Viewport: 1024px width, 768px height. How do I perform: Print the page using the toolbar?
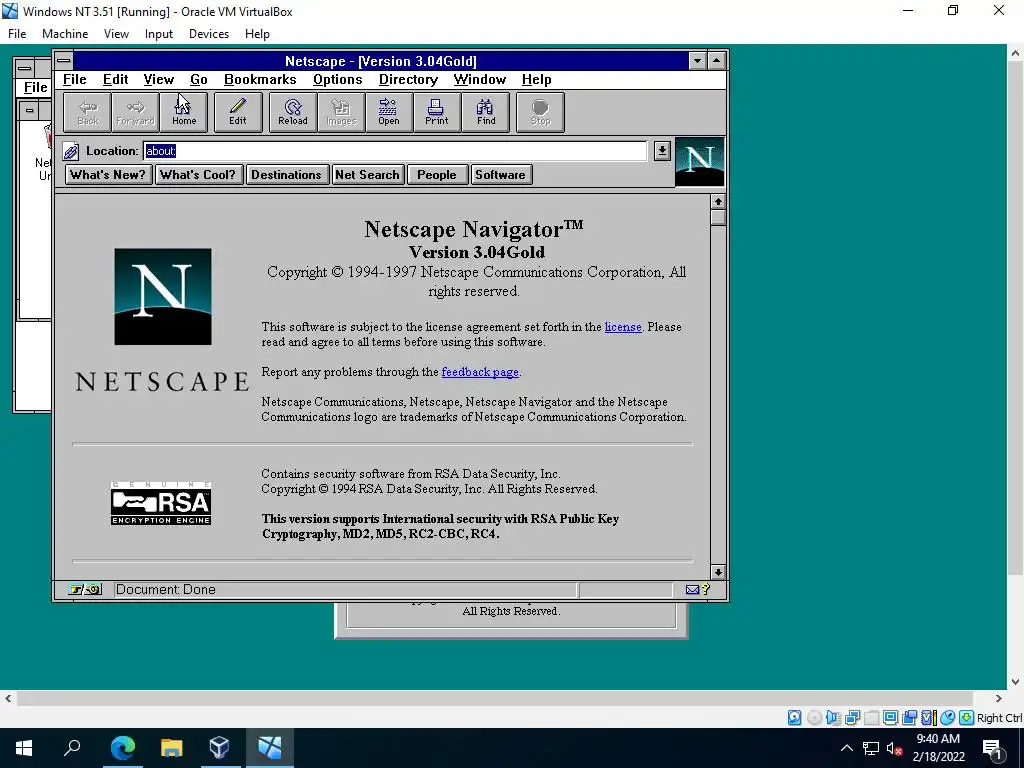pyautogui.click(x=437, y=112)
